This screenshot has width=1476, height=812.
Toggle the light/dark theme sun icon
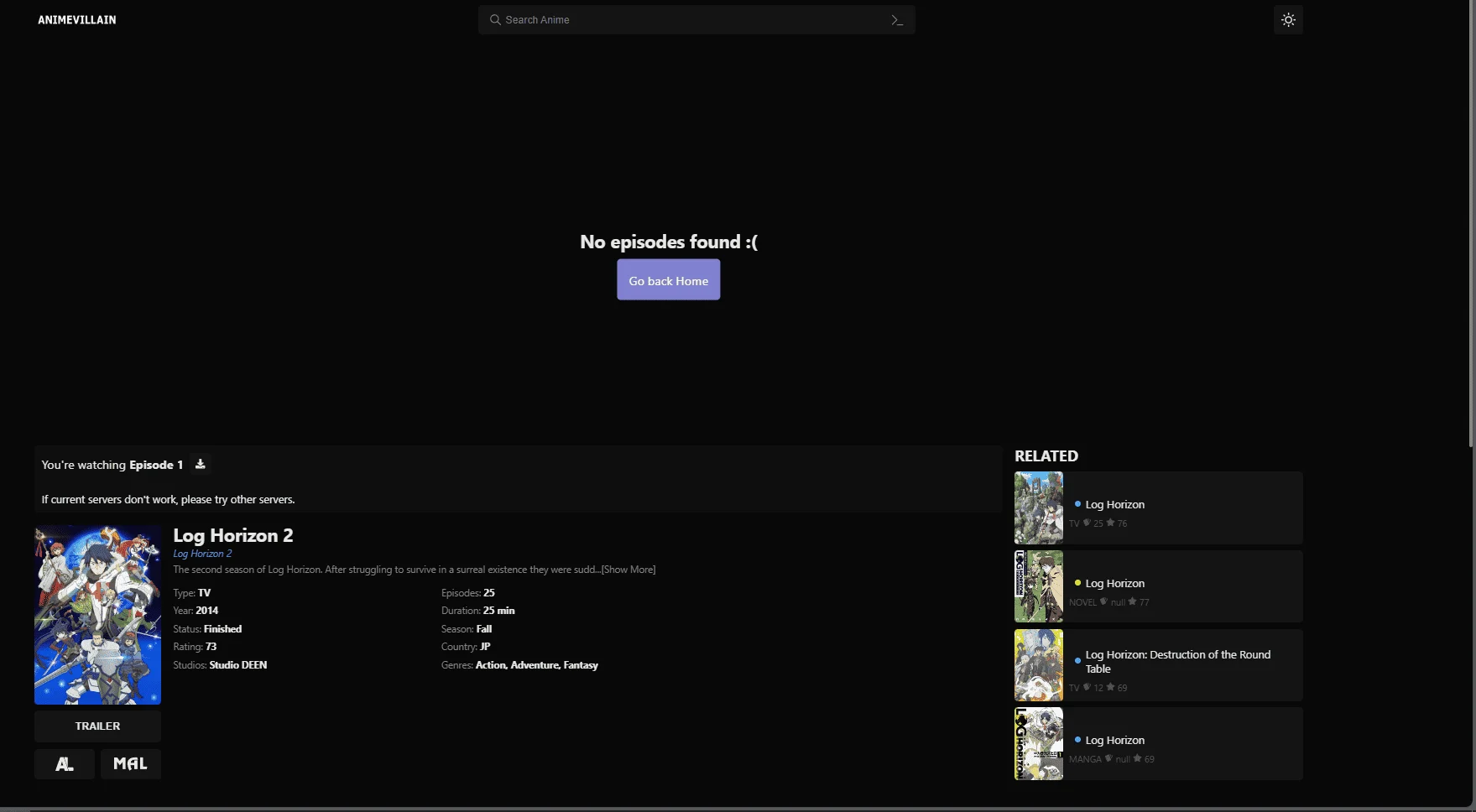point(1288,19)
